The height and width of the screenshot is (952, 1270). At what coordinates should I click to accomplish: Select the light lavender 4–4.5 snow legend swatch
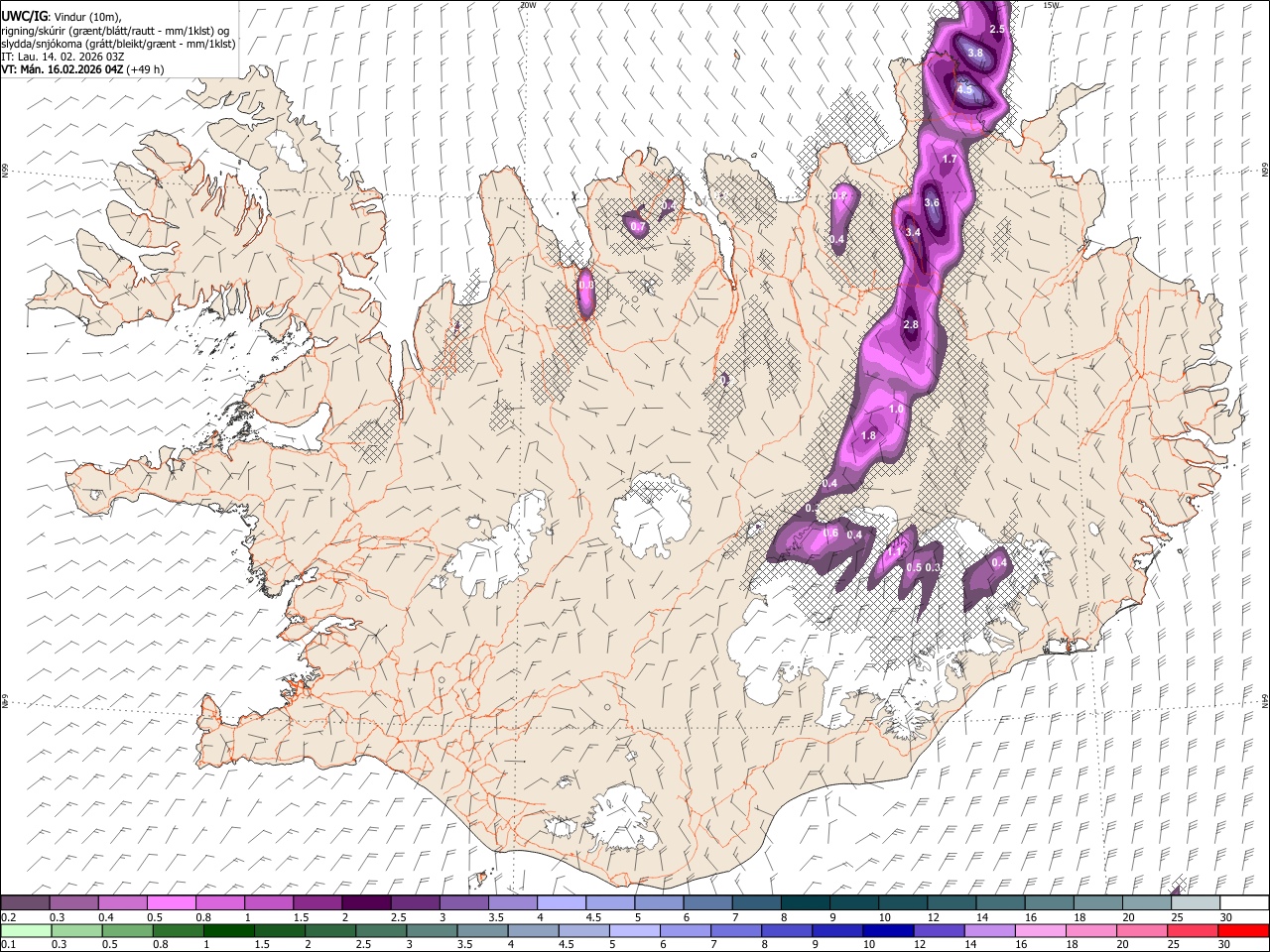562,903
